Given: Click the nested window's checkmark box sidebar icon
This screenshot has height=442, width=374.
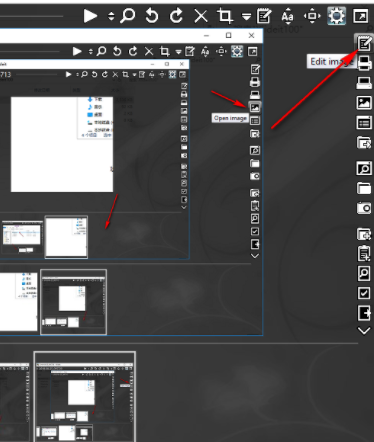Looking at the screenshot, I should pyautogui.click(x=255, y=231).
